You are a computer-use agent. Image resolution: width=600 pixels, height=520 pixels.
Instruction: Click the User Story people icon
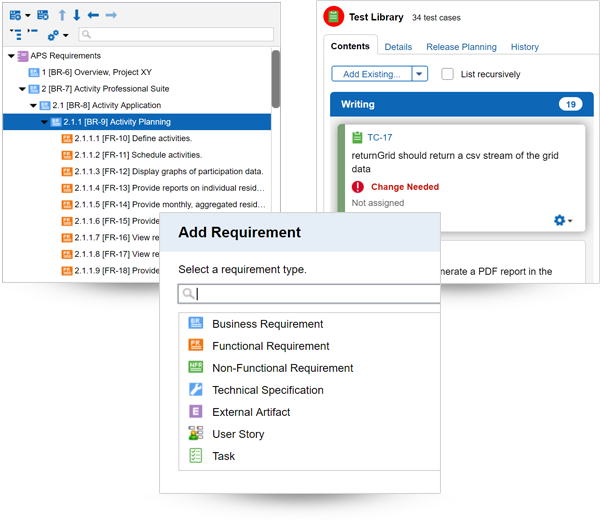coord(196,433)
